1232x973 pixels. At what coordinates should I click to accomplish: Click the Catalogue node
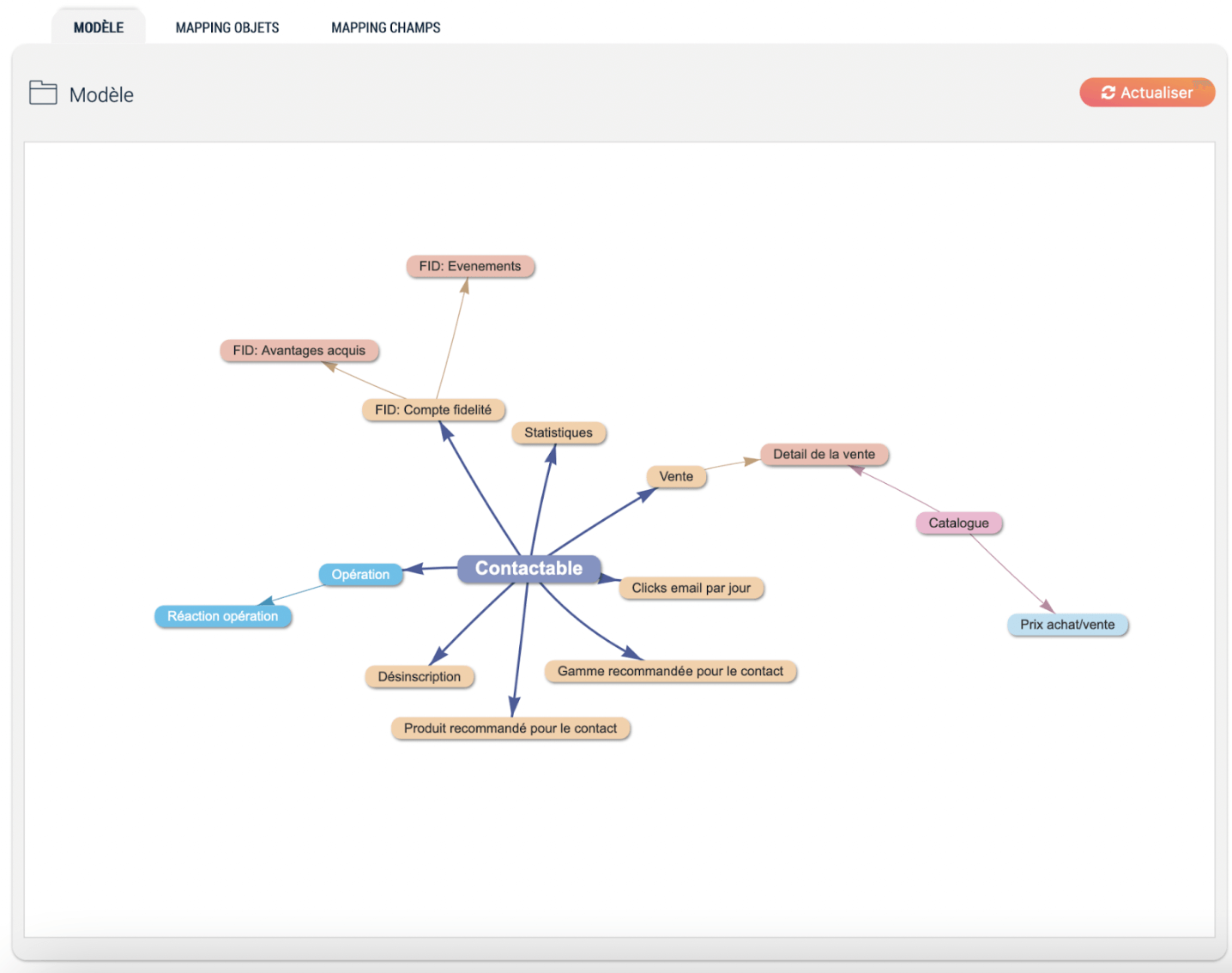coord(958,523)
